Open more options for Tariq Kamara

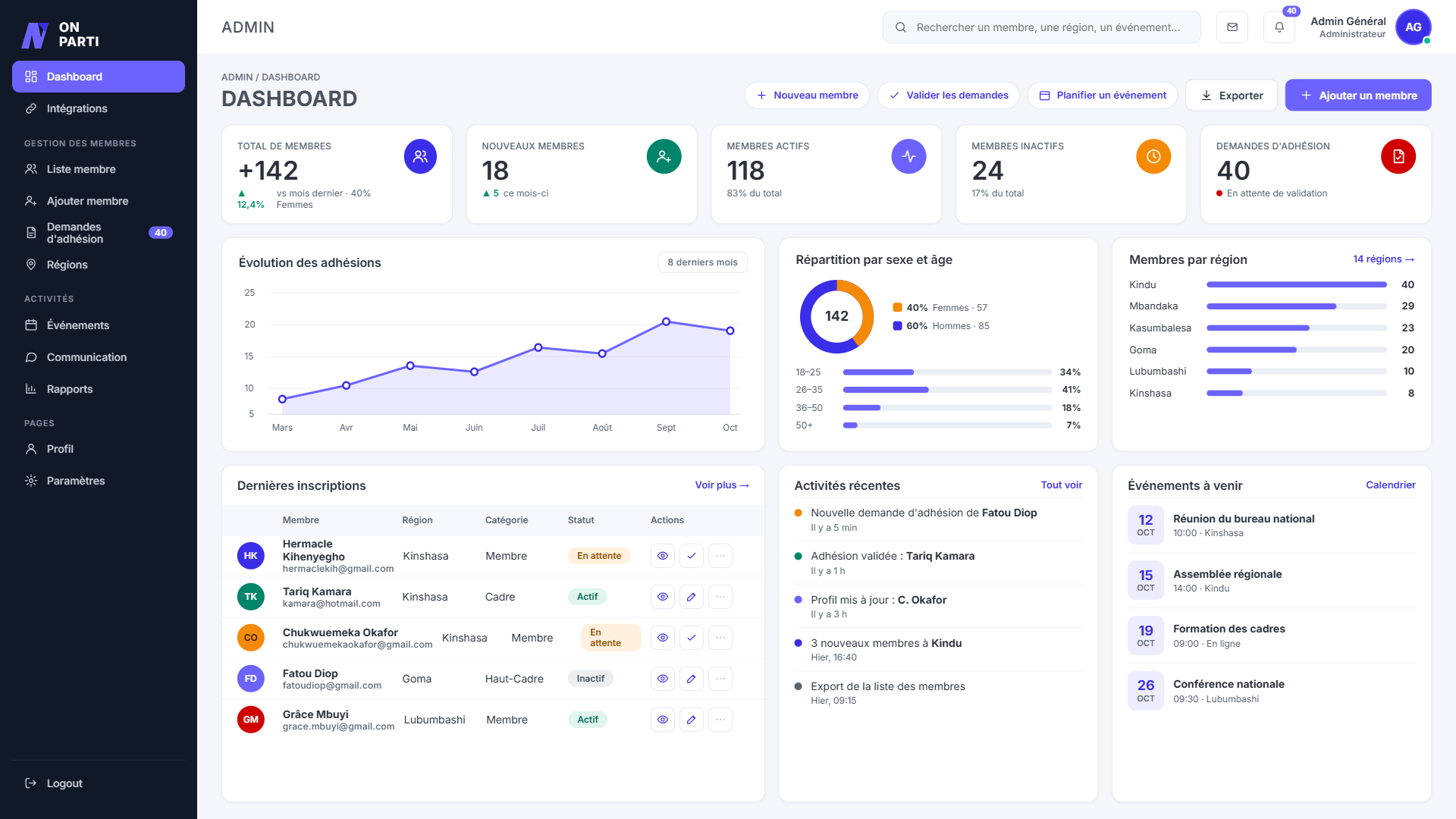(x=720, y=597)
